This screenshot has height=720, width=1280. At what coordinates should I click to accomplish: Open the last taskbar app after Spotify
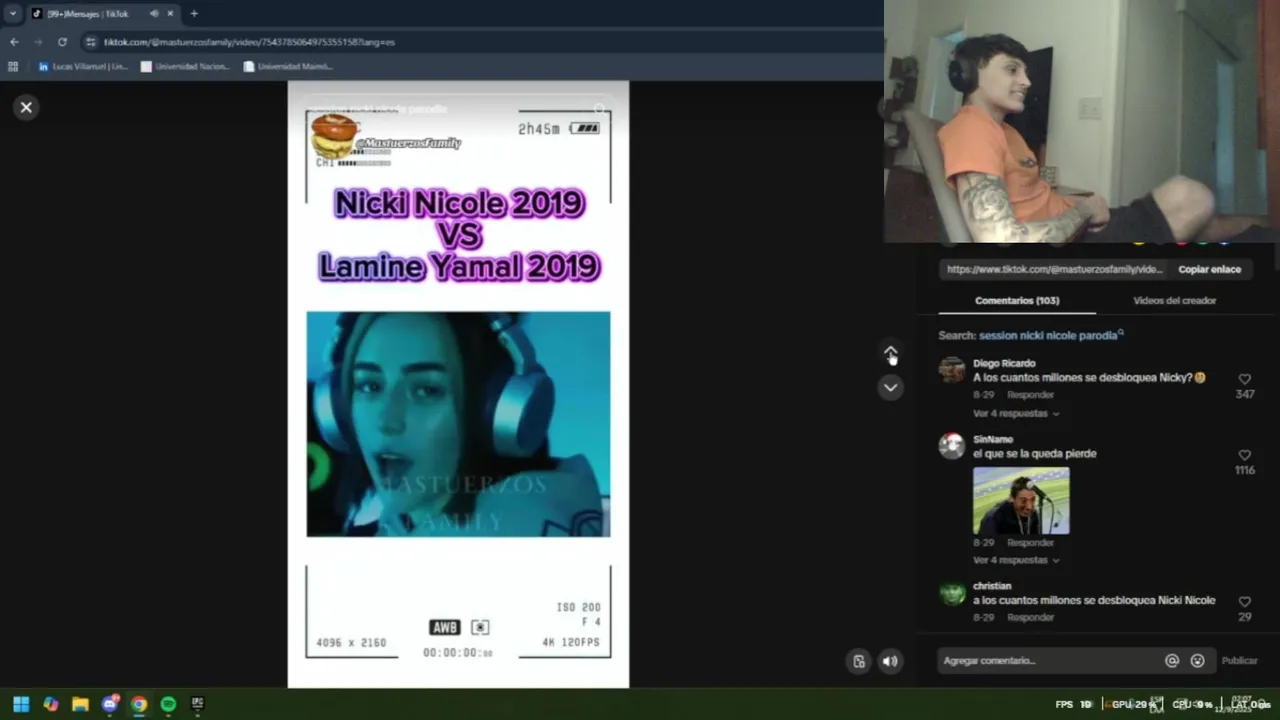tap(198, 704)
